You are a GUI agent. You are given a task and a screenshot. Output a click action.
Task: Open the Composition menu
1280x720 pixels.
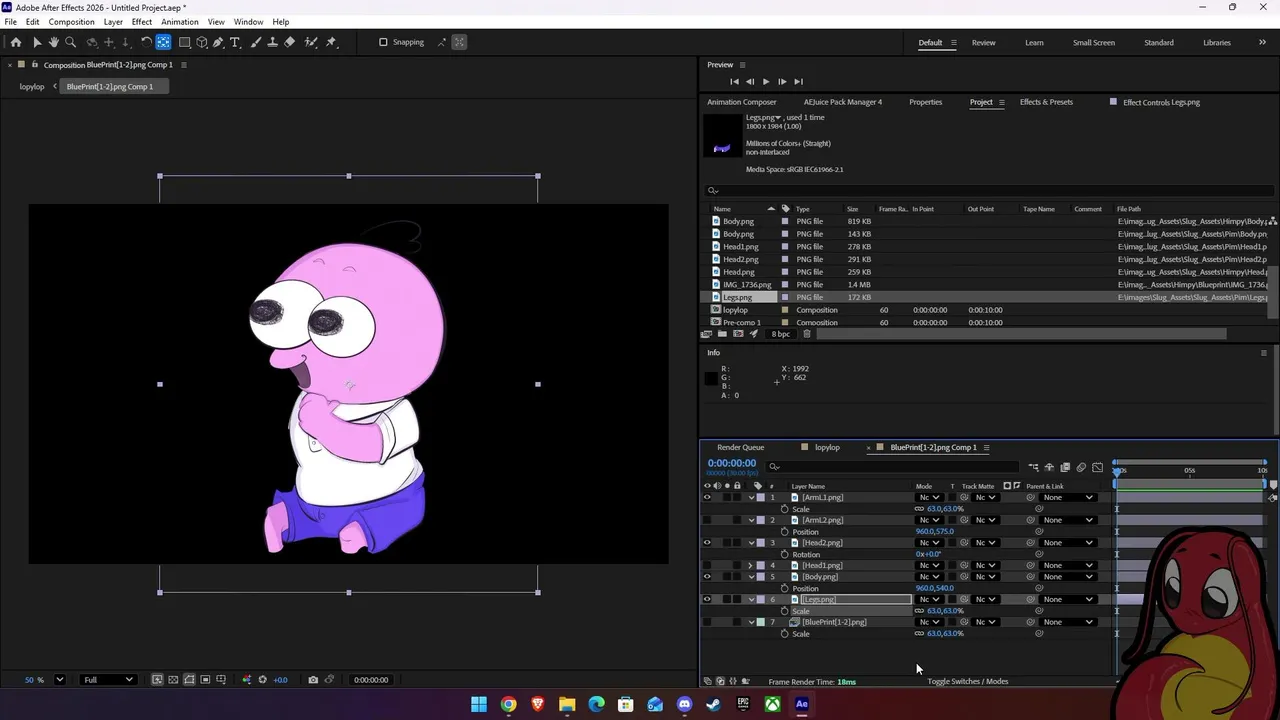[x=72, y=22]
